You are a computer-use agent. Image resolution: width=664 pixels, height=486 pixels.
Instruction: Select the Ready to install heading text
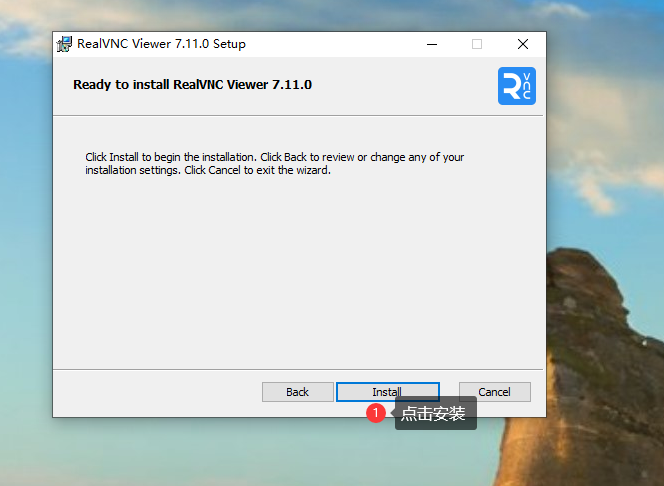tap(192, 85)
